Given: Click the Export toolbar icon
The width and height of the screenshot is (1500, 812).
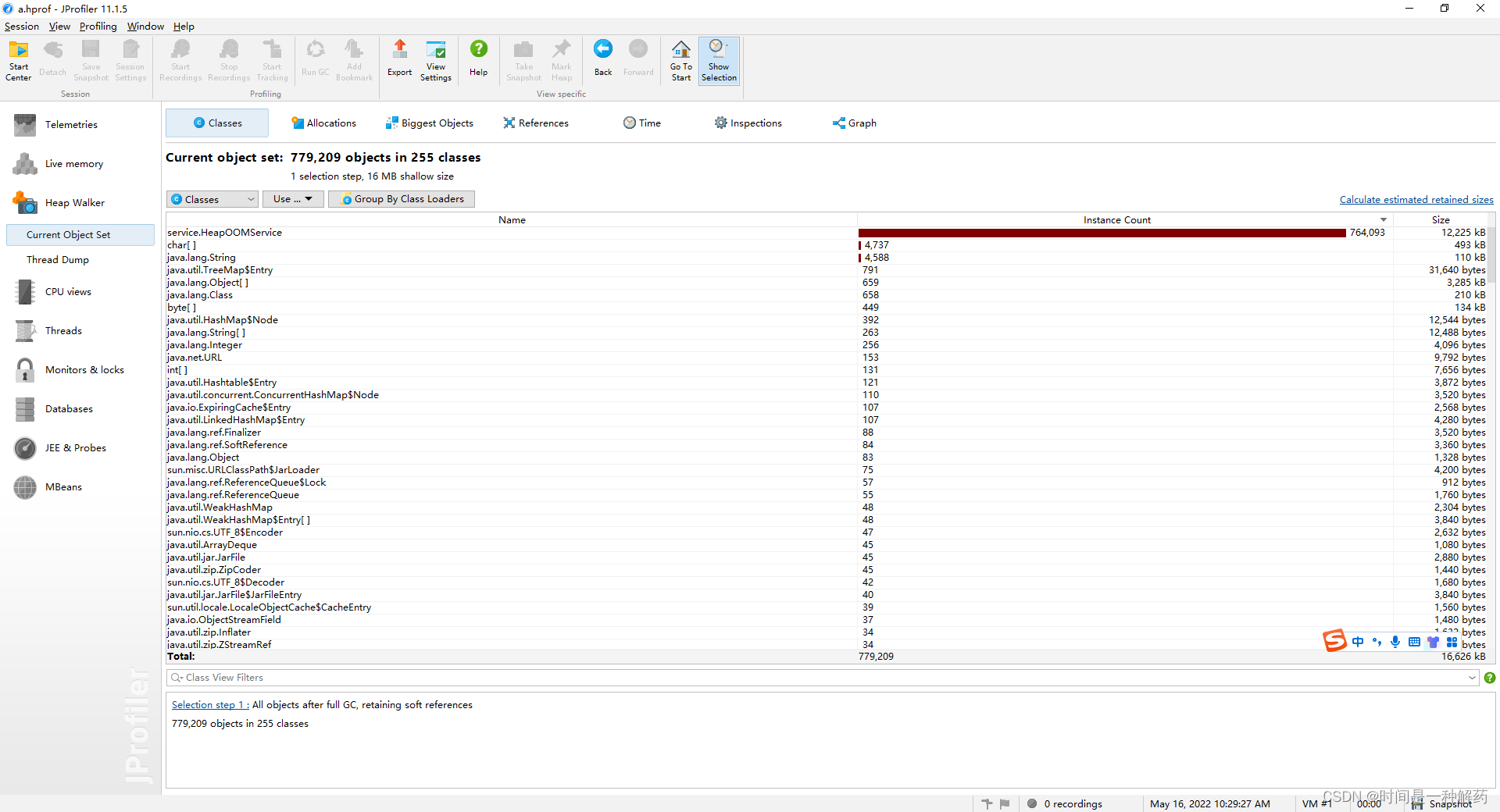Looking at the screenshot, I should (x=399, y=59).
